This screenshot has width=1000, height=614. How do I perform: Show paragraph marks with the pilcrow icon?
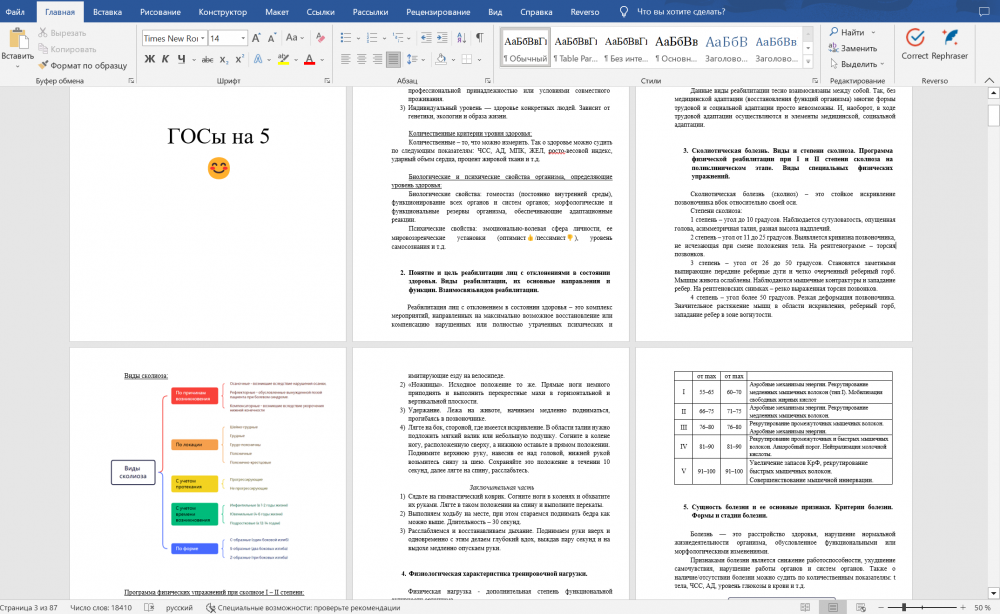[479, 37]
